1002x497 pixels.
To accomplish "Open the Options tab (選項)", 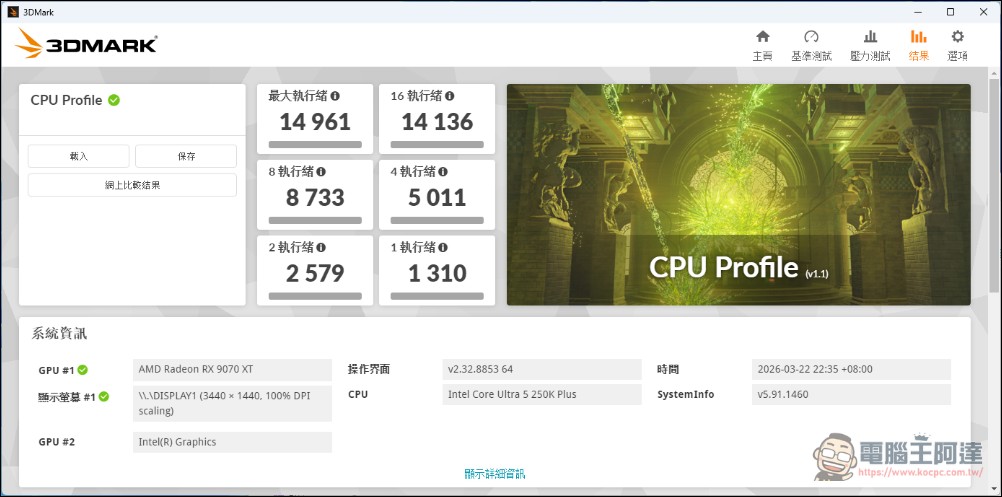I will click(957, 45).
